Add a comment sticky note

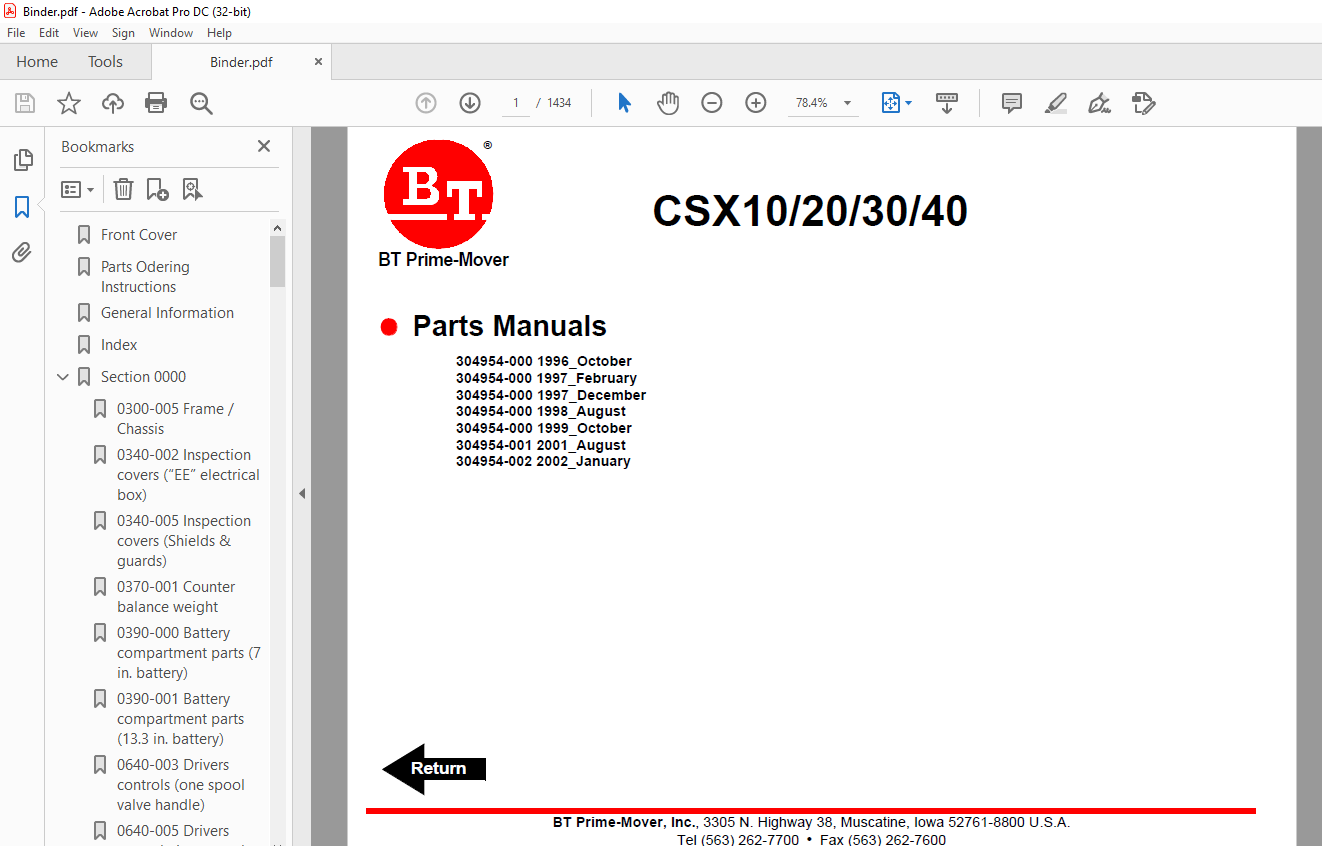[1012, 103]
